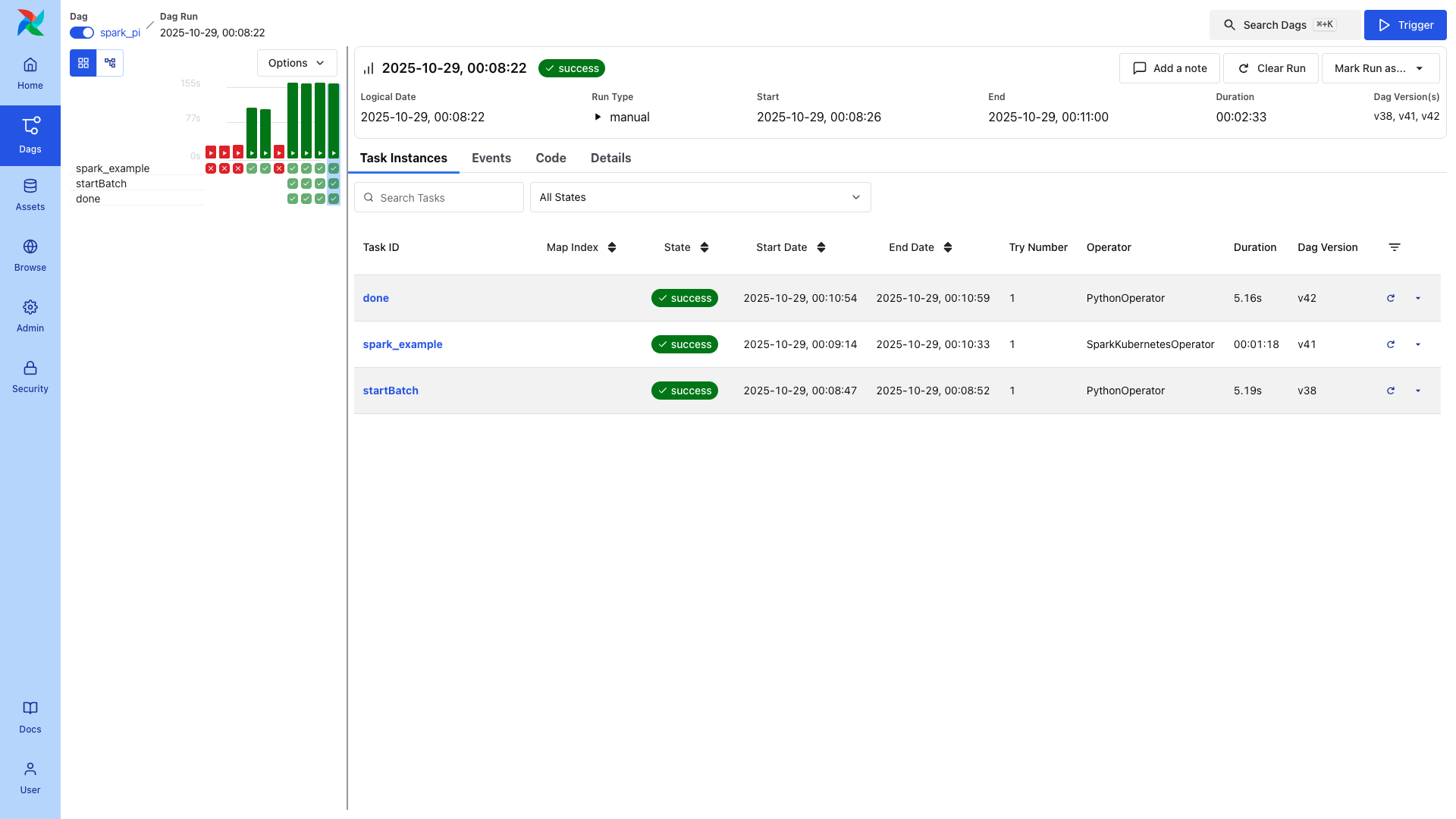Sort tasks by Start Date
1456x819 pixels.
[x=822, y=247]
